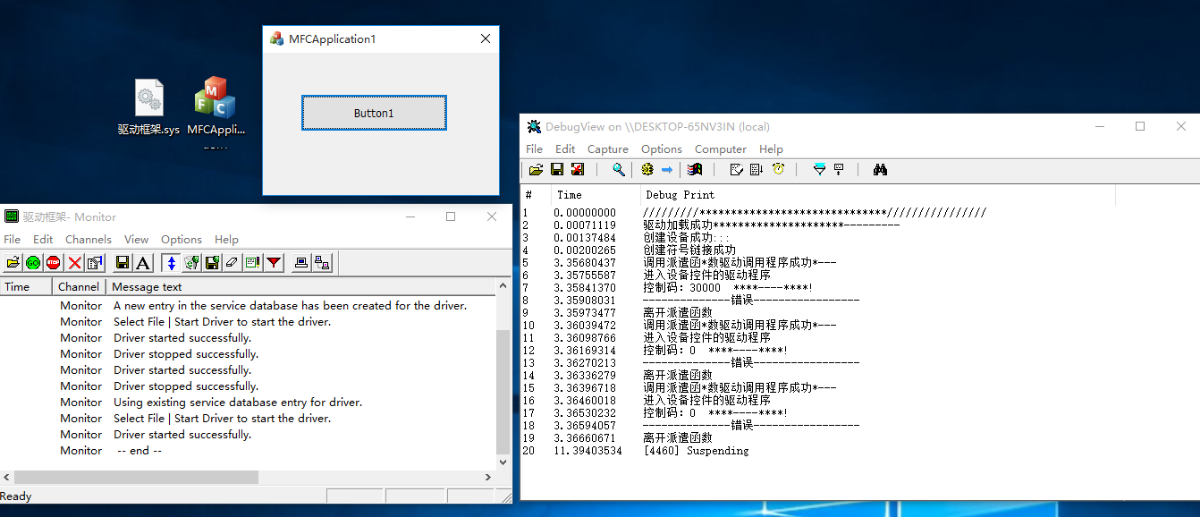Click the left scroll arrow in Monitor

(6, 477)
